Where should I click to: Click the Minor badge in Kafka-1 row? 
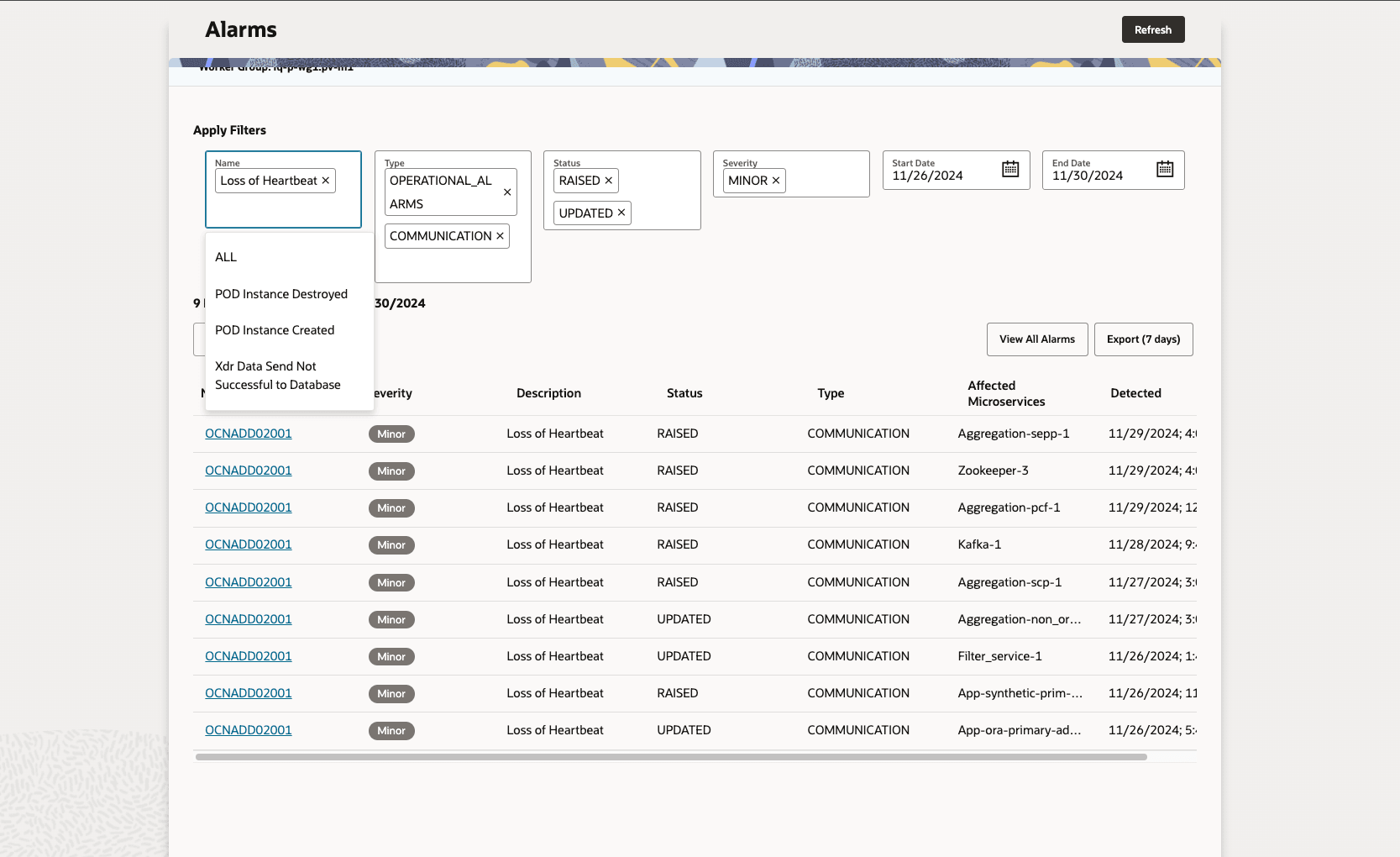[391, 545]
